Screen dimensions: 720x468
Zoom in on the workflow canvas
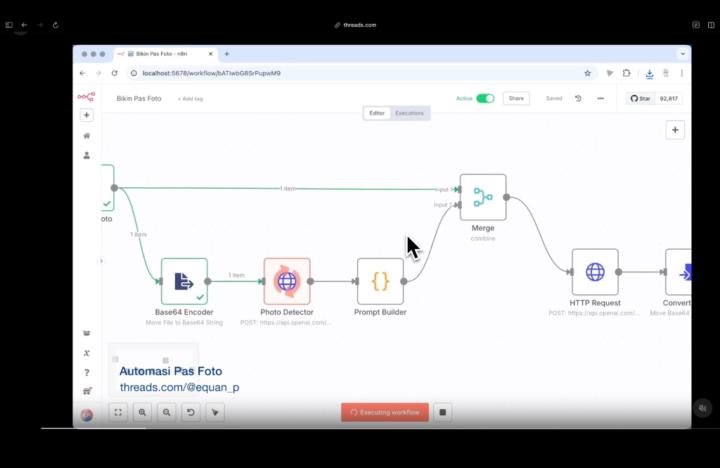[x=142, y=412]
